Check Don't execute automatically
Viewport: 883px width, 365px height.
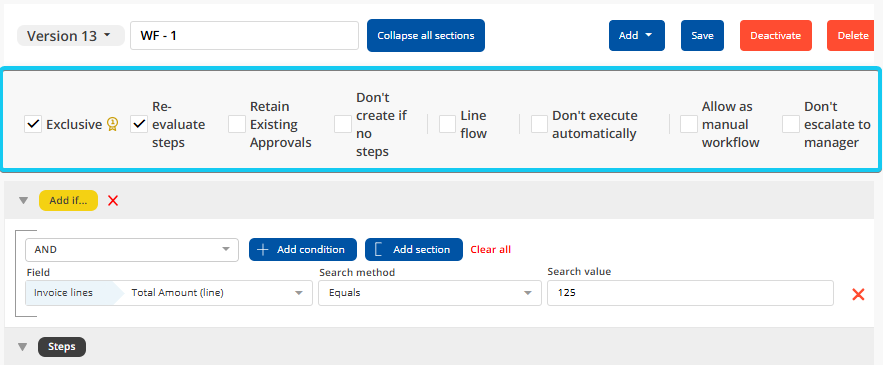539,124
